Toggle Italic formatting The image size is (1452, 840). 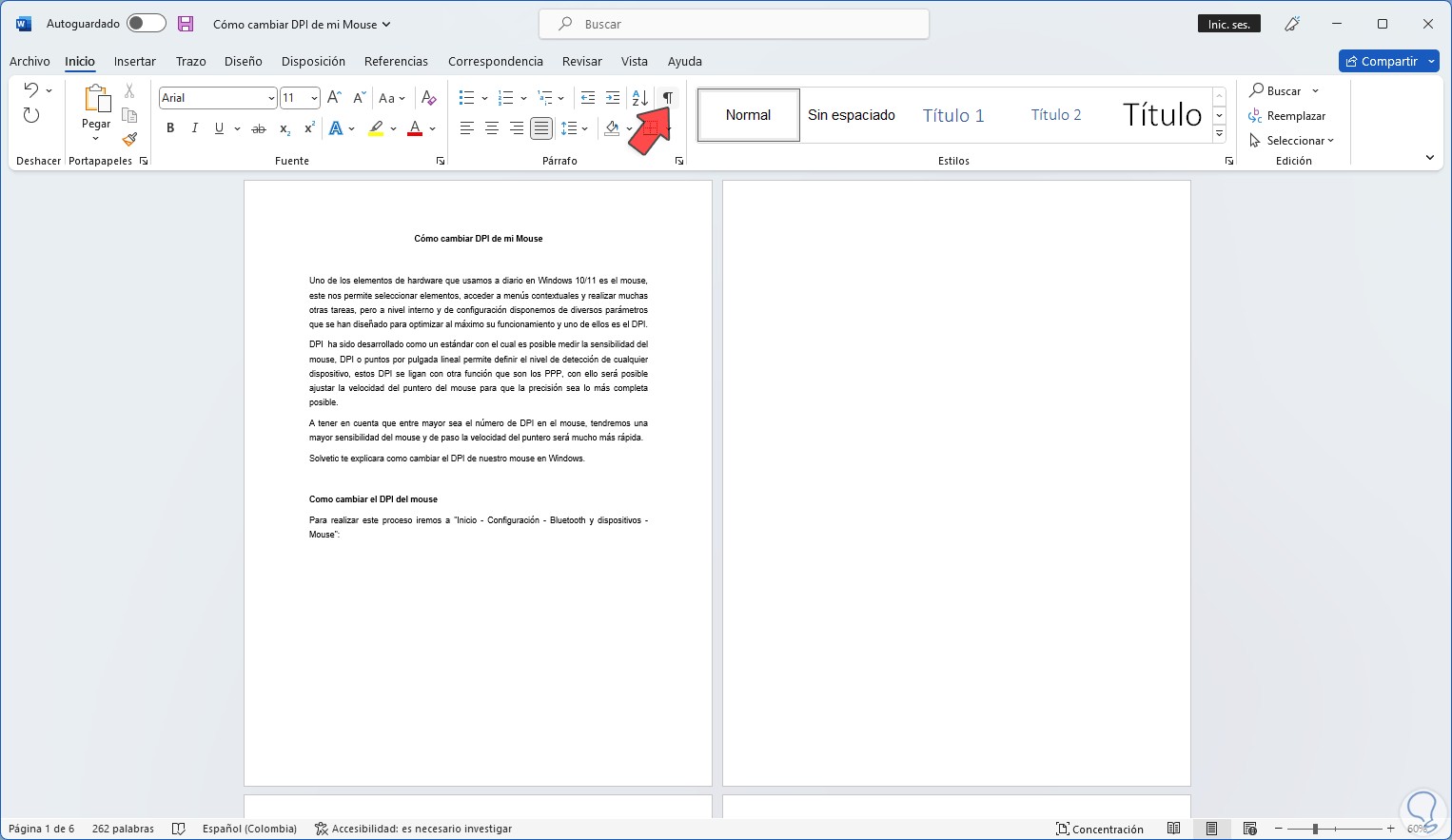(195, 128)
